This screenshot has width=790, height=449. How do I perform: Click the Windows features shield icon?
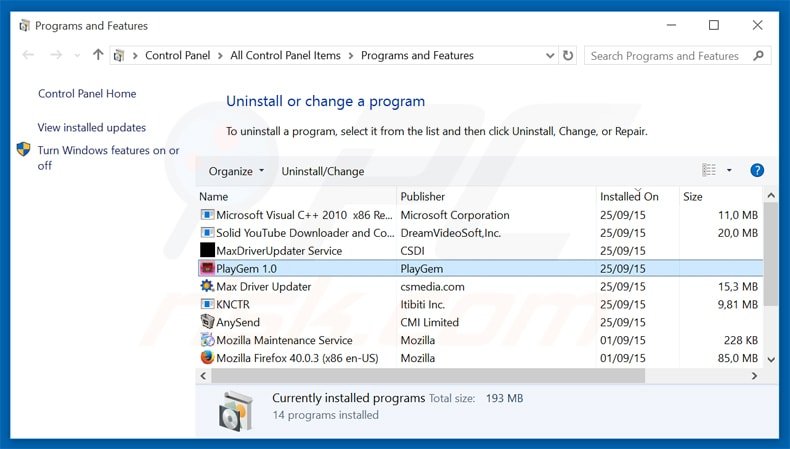coord(23,149)
